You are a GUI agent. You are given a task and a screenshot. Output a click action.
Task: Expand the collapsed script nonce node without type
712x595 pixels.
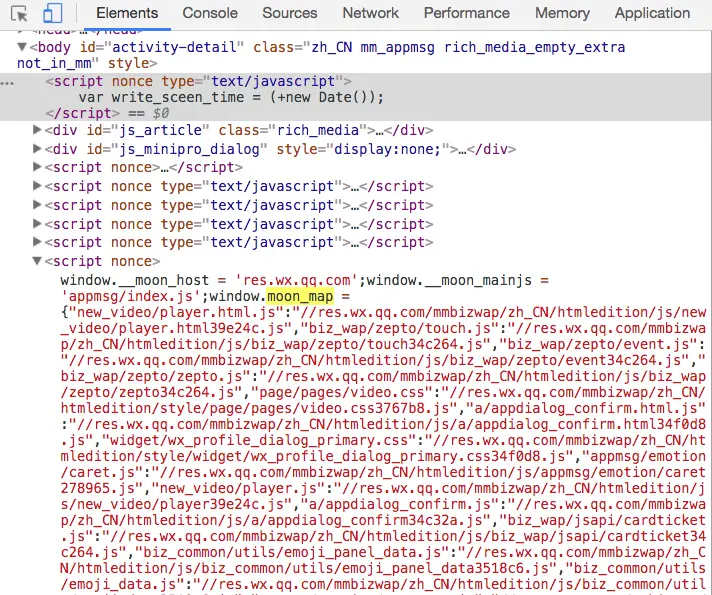point(37,167)
